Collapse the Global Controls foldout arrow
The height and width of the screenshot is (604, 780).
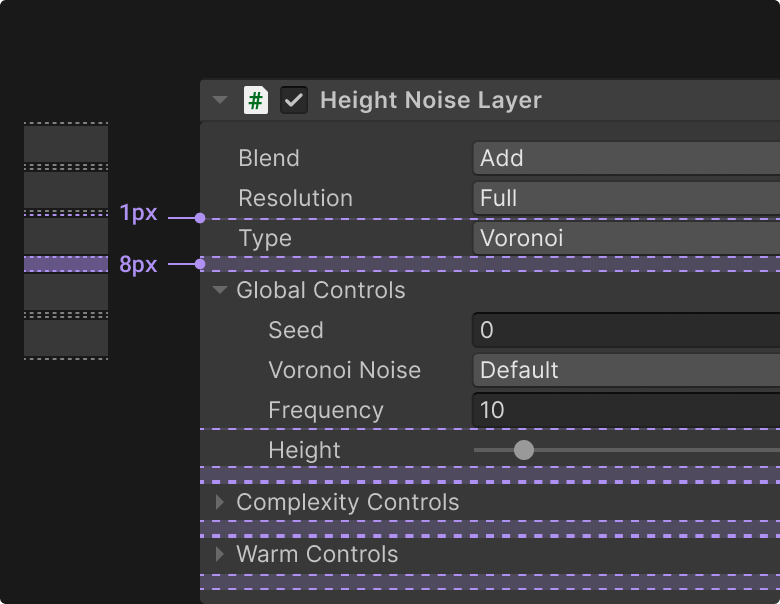220,290
